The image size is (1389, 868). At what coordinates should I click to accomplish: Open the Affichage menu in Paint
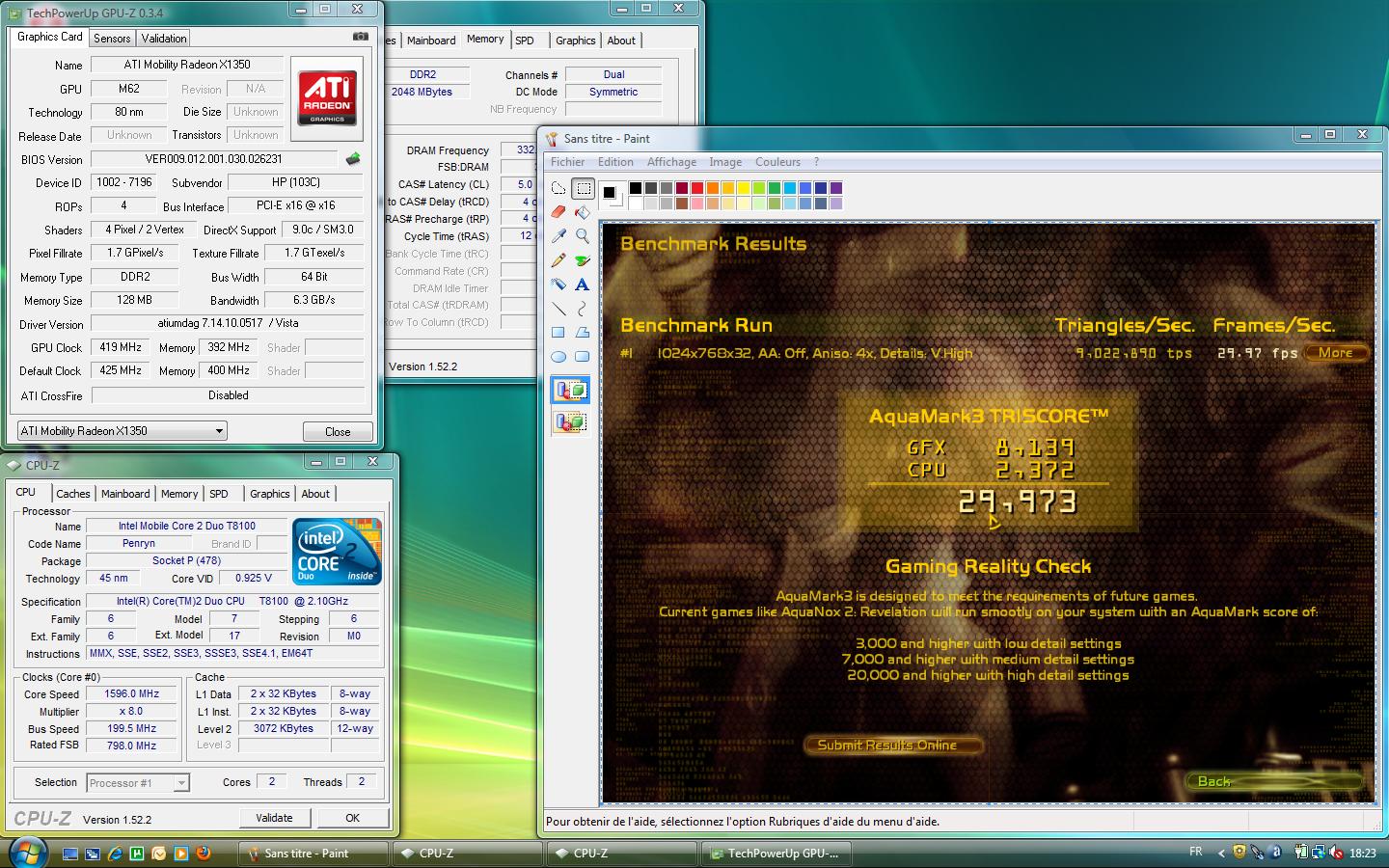coord(671,162)
